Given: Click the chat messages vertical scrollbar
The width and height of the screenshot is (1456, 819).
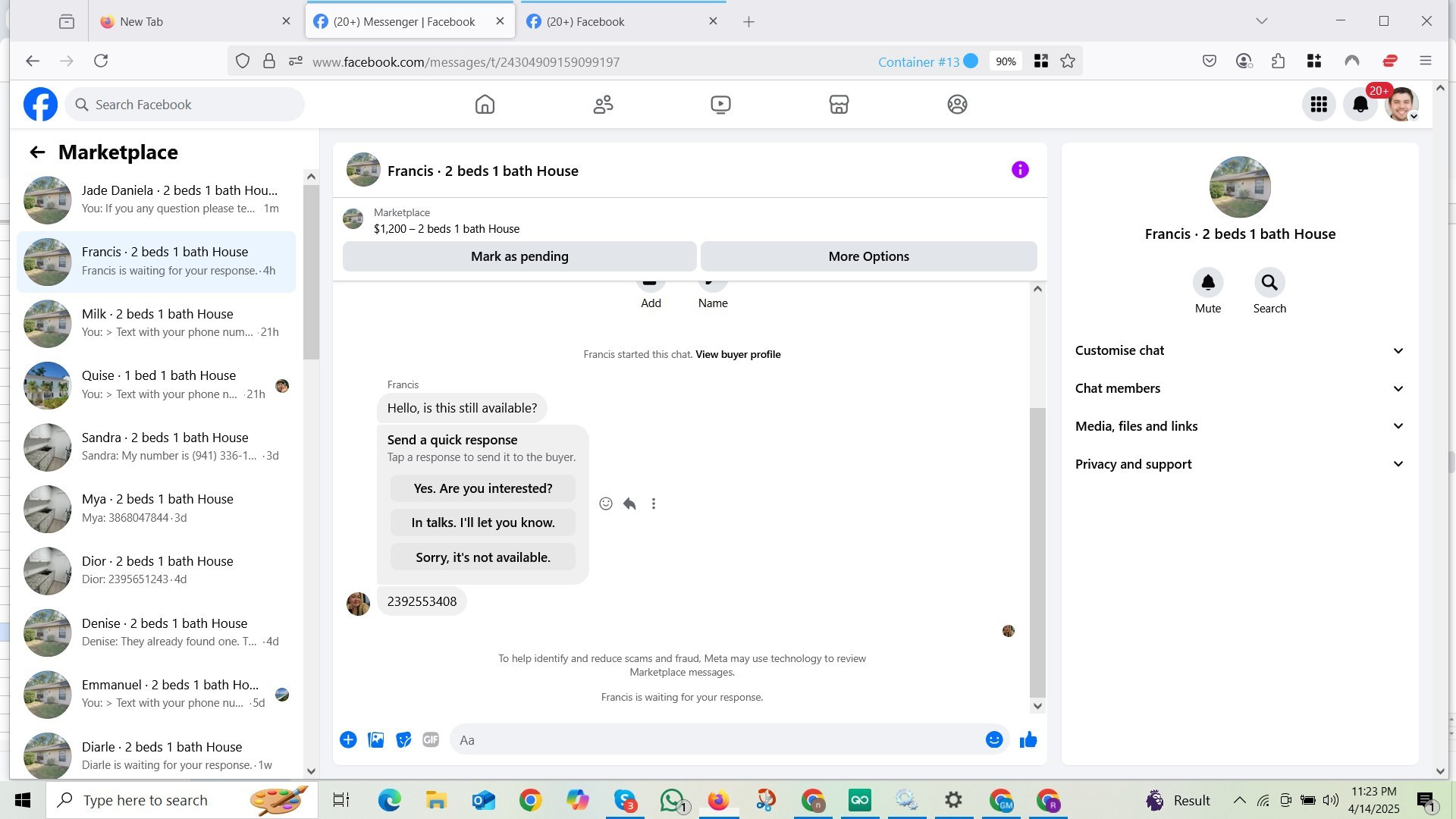Looking at the screenshot, I should point(1037,552).
